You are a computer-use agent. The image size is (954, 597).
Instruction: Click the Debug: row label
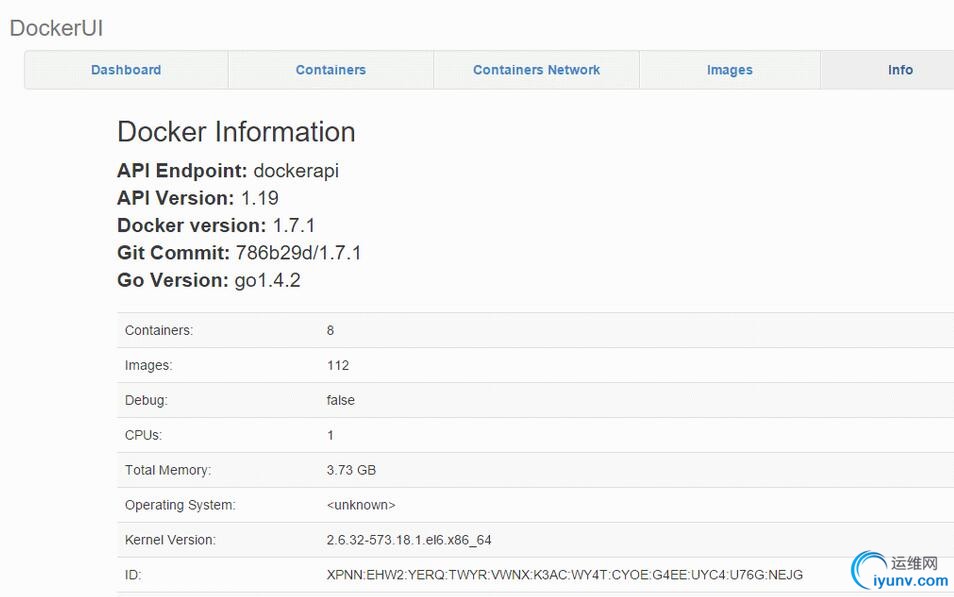click(146, 400)
